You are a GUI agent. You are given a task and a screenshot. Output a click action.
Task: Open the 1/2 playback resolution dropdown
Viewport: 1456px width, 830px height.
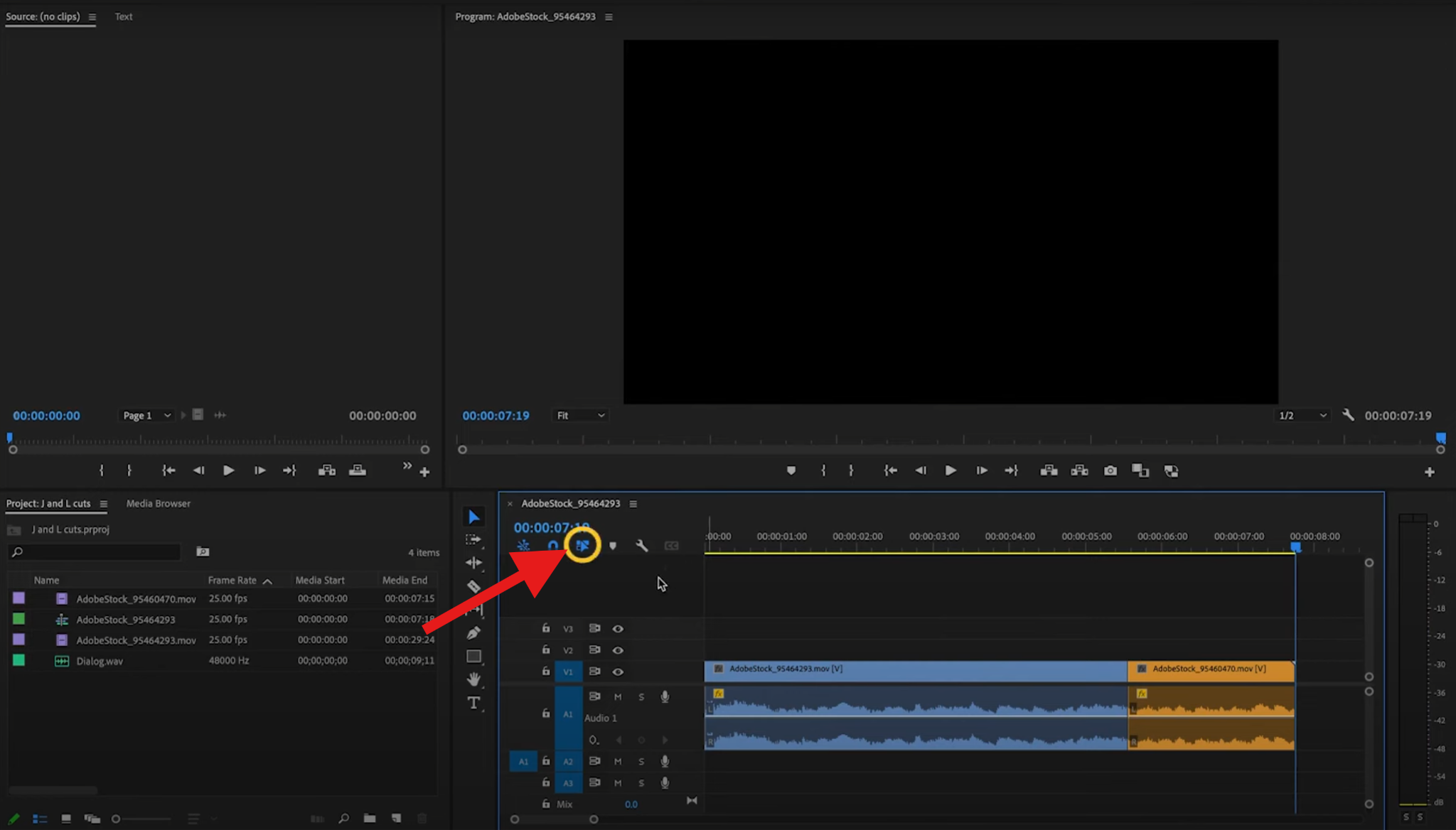1302,415
